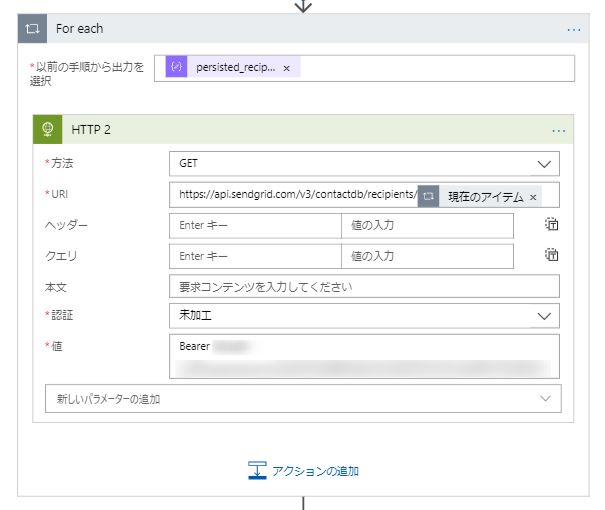
Task: Switch ヘッダー to text mode icon
Action: point(551,224)
